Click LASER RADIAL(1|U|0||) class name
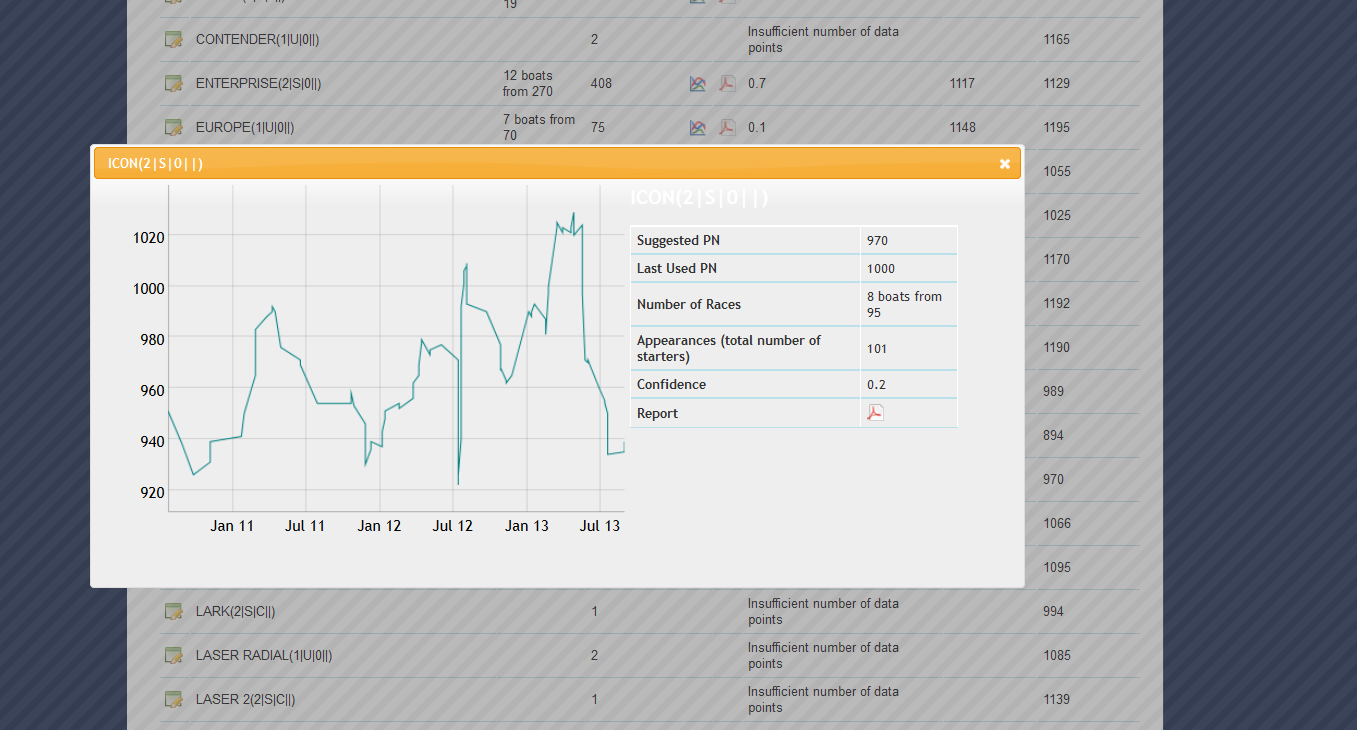The height and width of the screenshot is (730, 1357). pyautogui.click(x=264, y=656)
